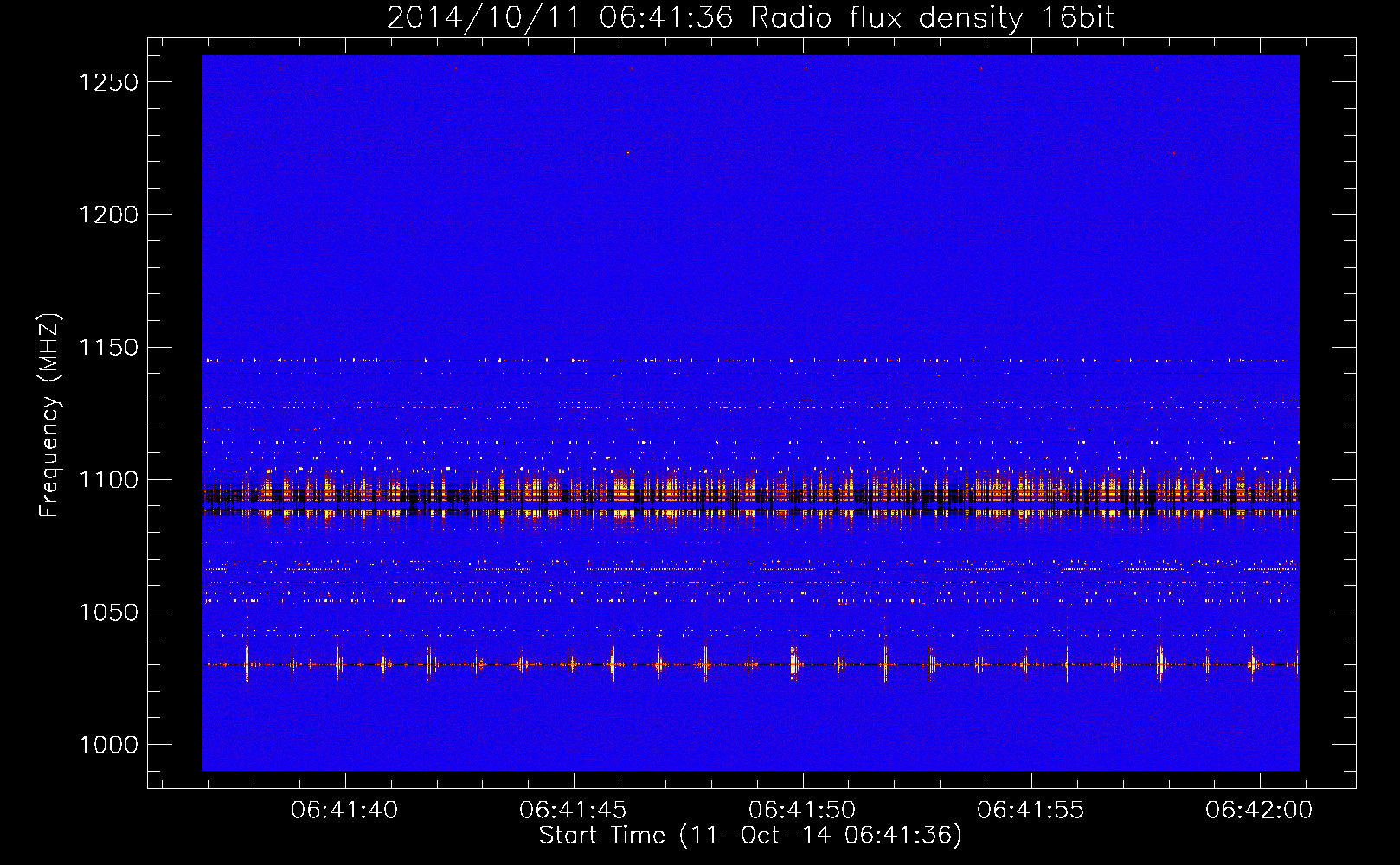The width and height of the screenshot is (1400, 865).
Task: Click the 1100 frequency tick label
Action: tap(108, 480)
